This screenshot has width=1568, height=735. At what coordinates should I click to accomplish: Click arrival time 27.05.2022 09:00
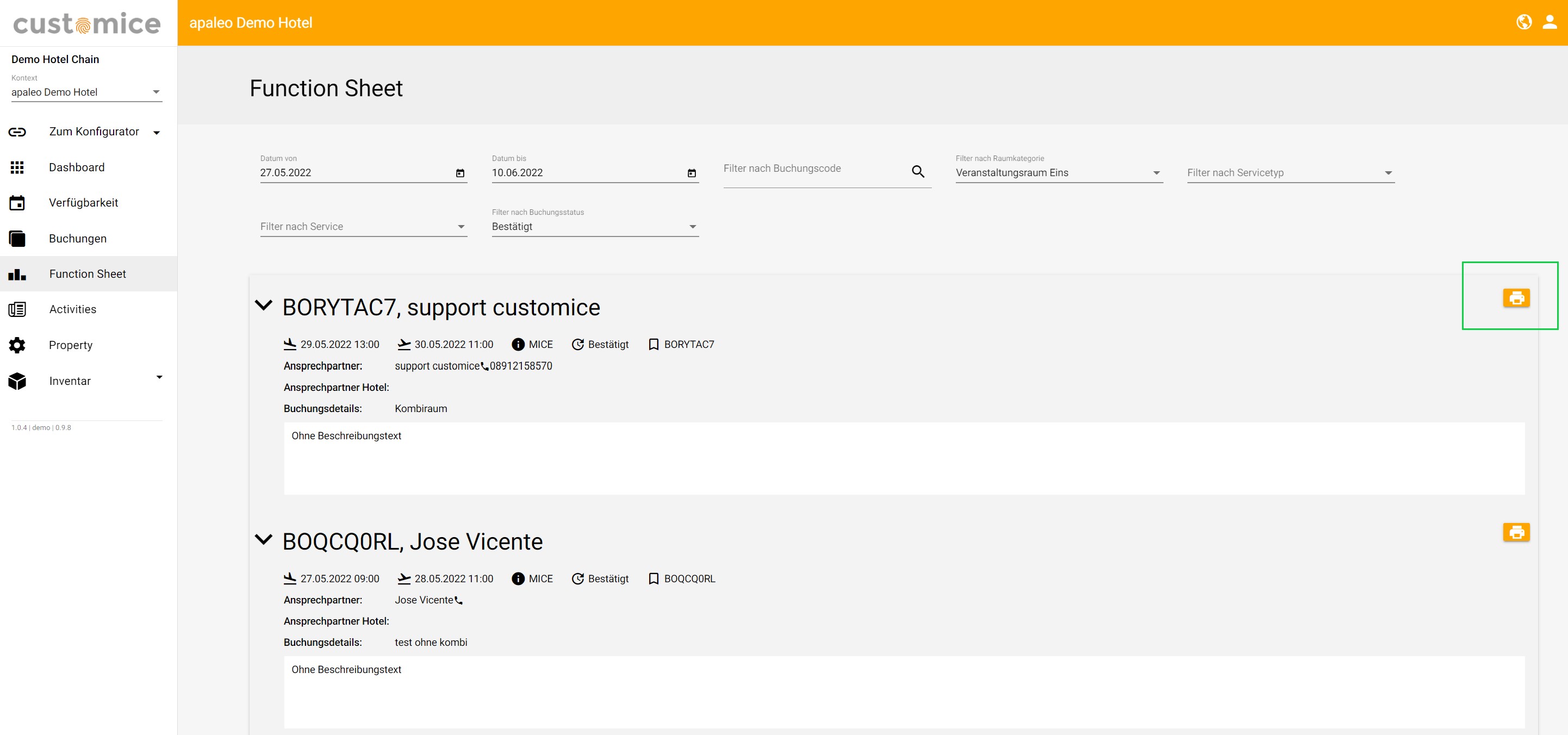(x=340, y=578)
